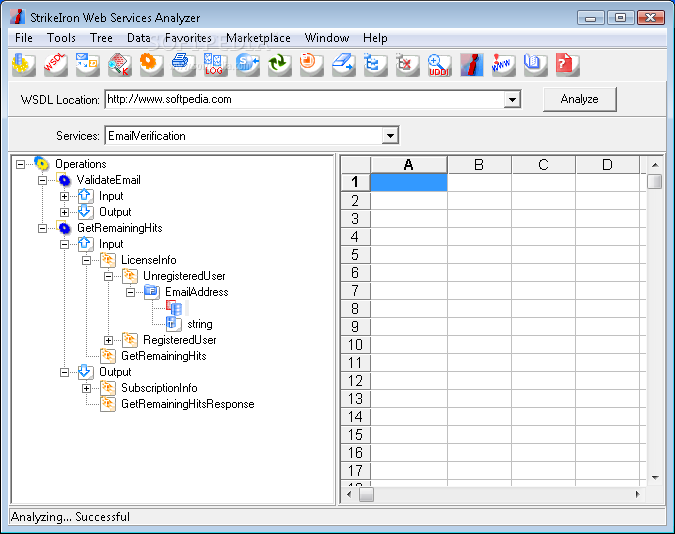Click the spreadsheet vertical scrollbar thumb
The width and height of the screenshot is (675, 534).
point(655,181)
